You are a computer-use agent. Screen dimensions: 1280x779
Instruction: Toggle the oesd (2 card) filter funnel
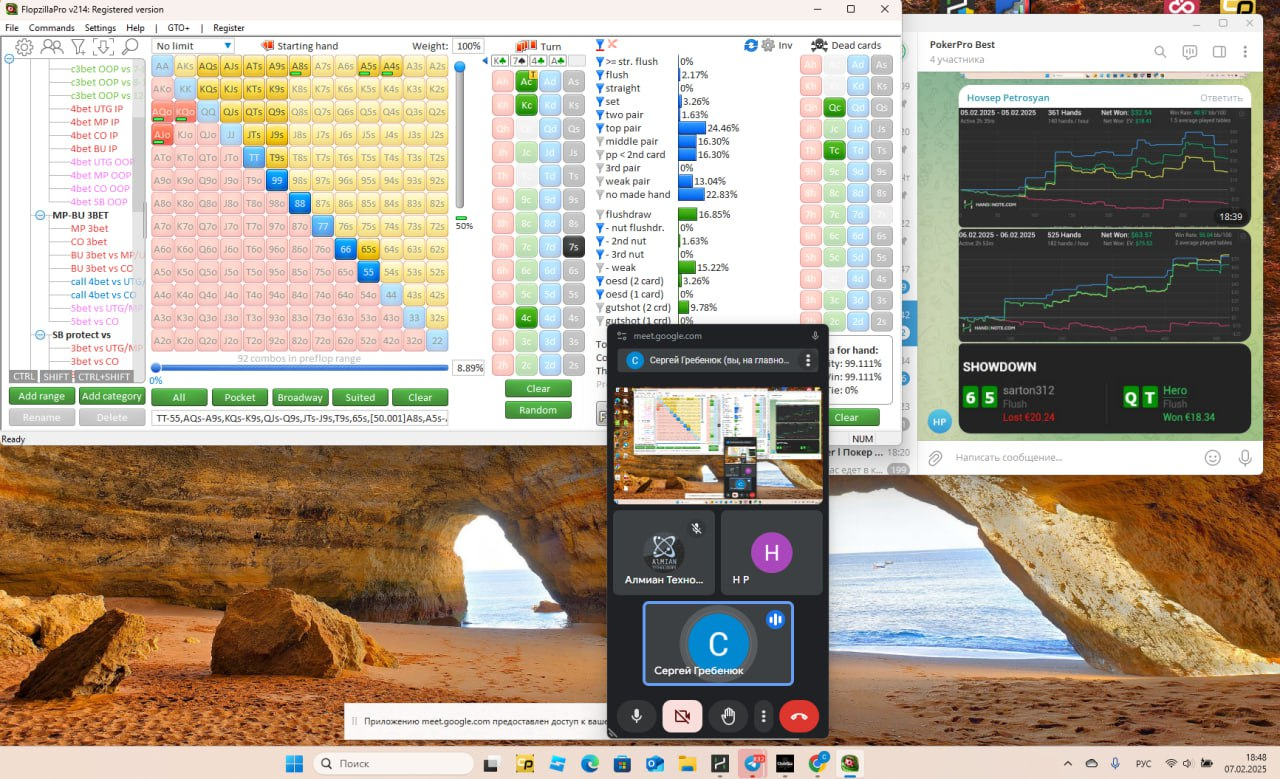tap(600, 281)
